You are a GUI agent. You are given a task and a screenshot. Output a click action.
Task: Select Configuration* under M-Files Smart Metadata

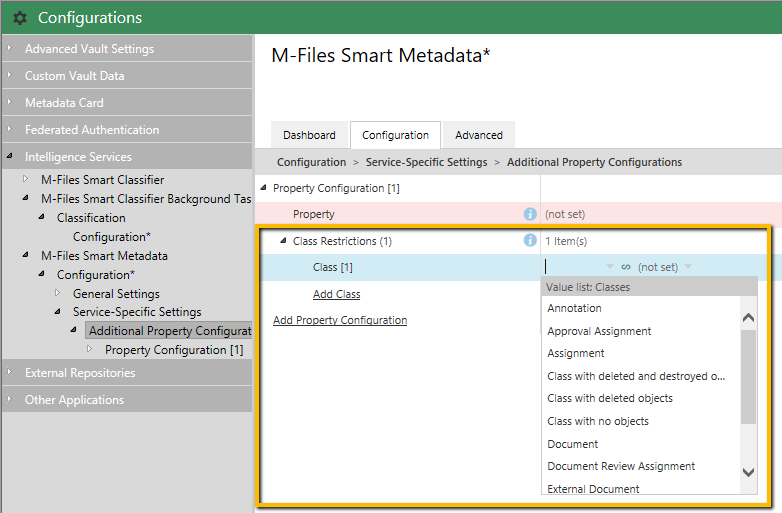pyautogui.click(x=96, y=275)
